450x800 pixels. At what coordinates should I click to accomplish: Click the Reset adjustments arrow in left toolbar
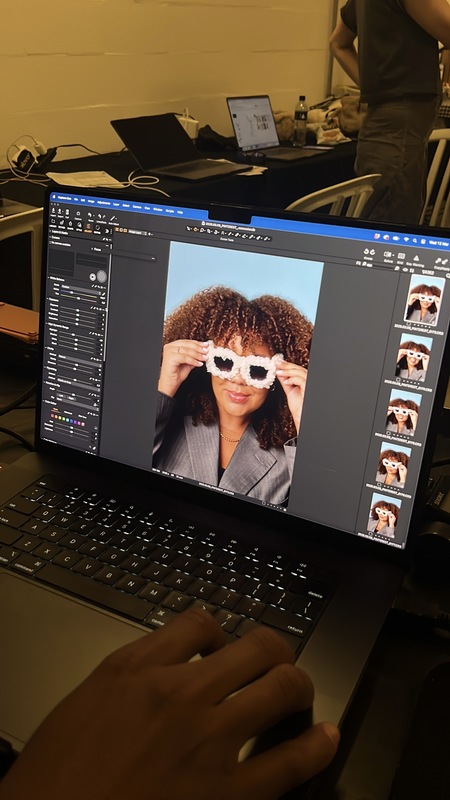coord(90,215)
